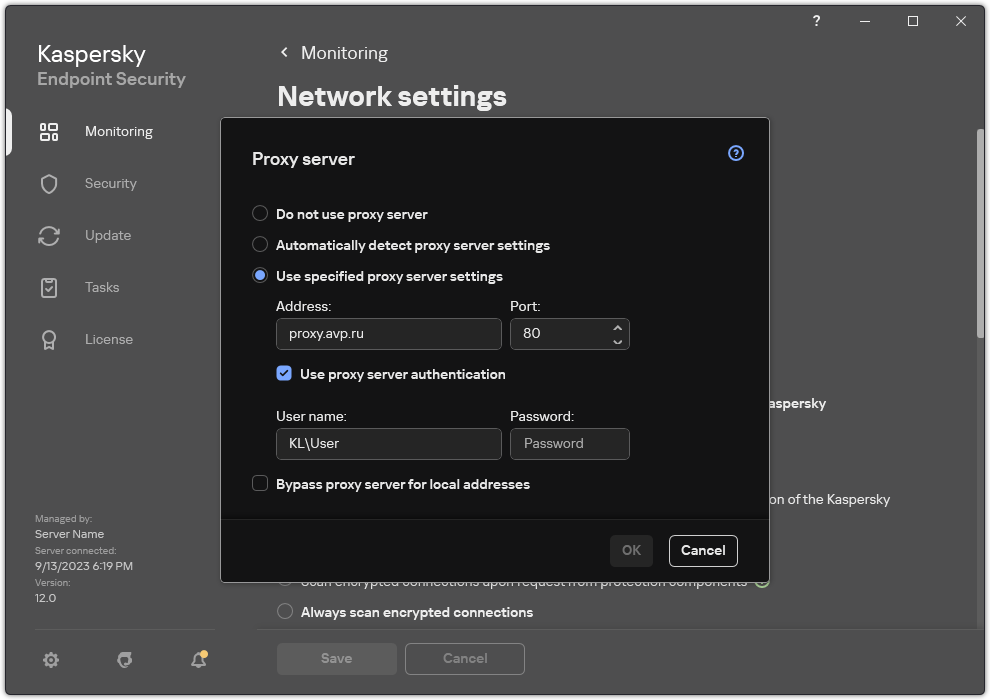Click the title bar question mark help icon
This screenshot has width=990, height=700.
[816, 21]
